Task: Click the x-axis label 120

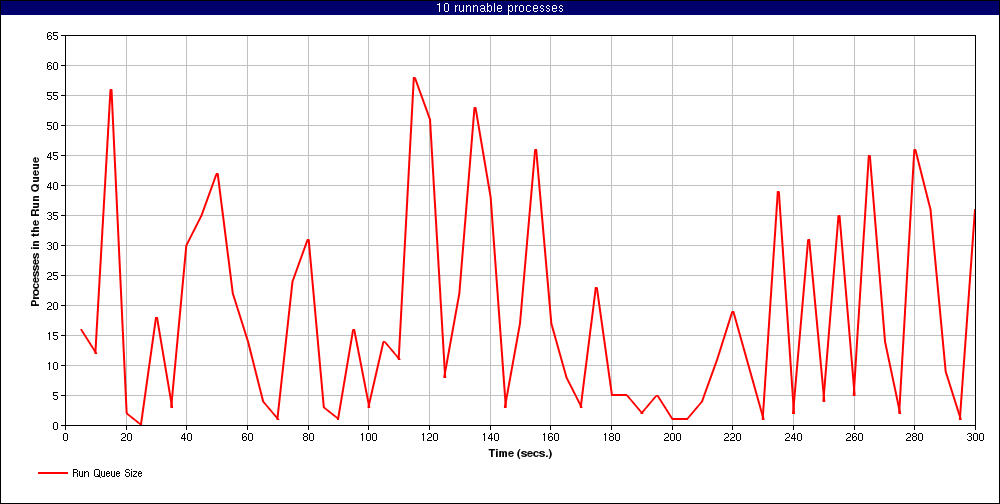Action: tap(429, 437)
